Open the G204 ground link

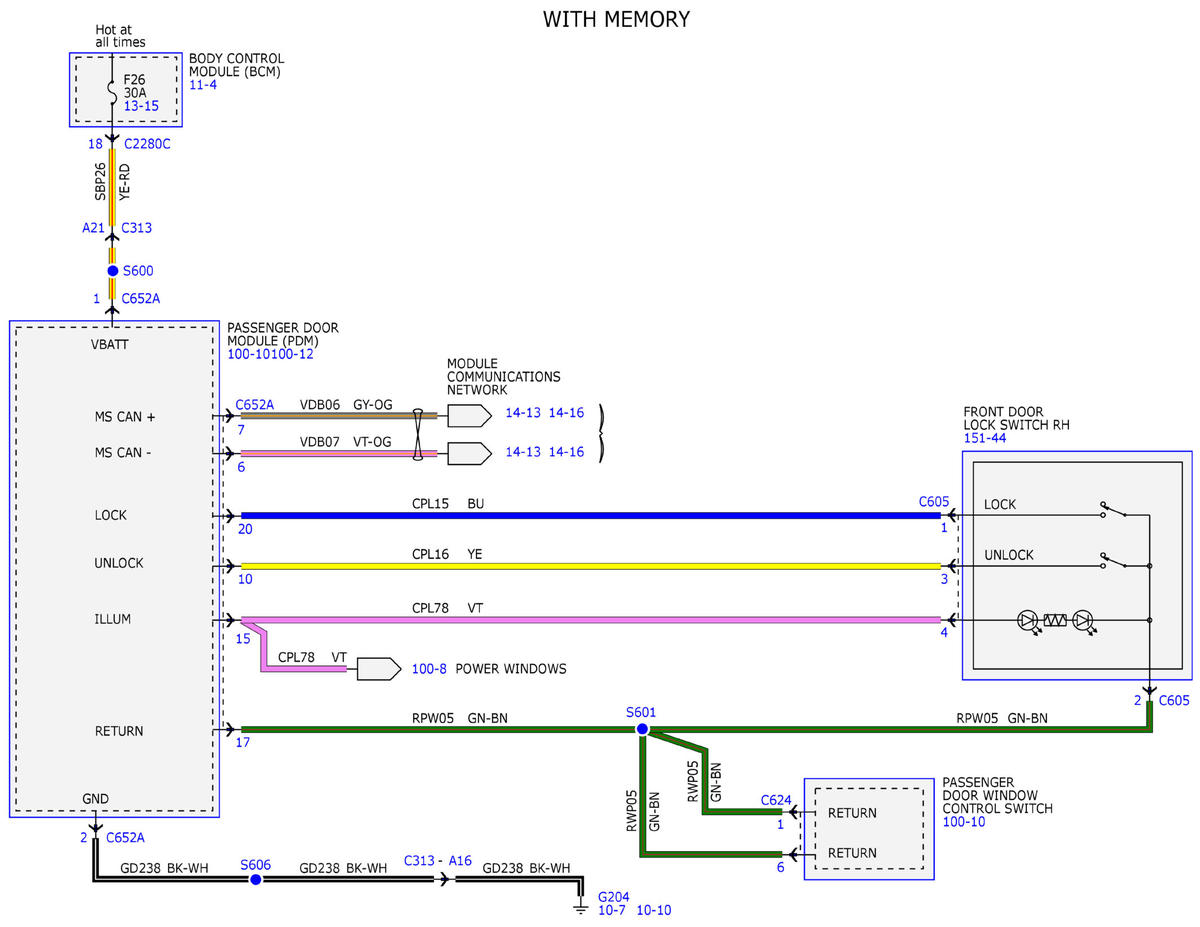click(615, 898)
